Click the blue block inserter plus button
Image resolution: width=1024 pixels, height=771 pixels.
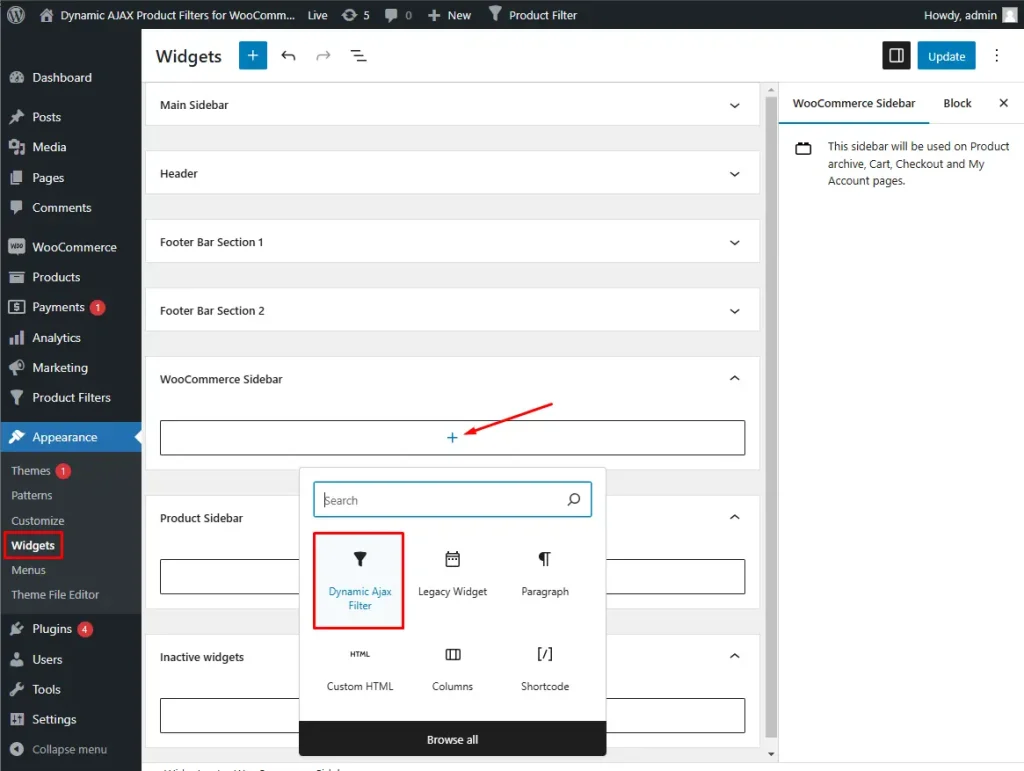[x=253, y=55]
